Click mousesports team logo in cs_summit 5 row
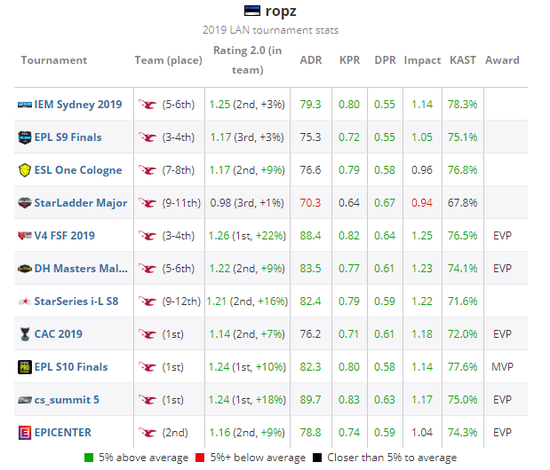This screenshot has height=470, width=550. pyautogui.click(x=147, y=400)
